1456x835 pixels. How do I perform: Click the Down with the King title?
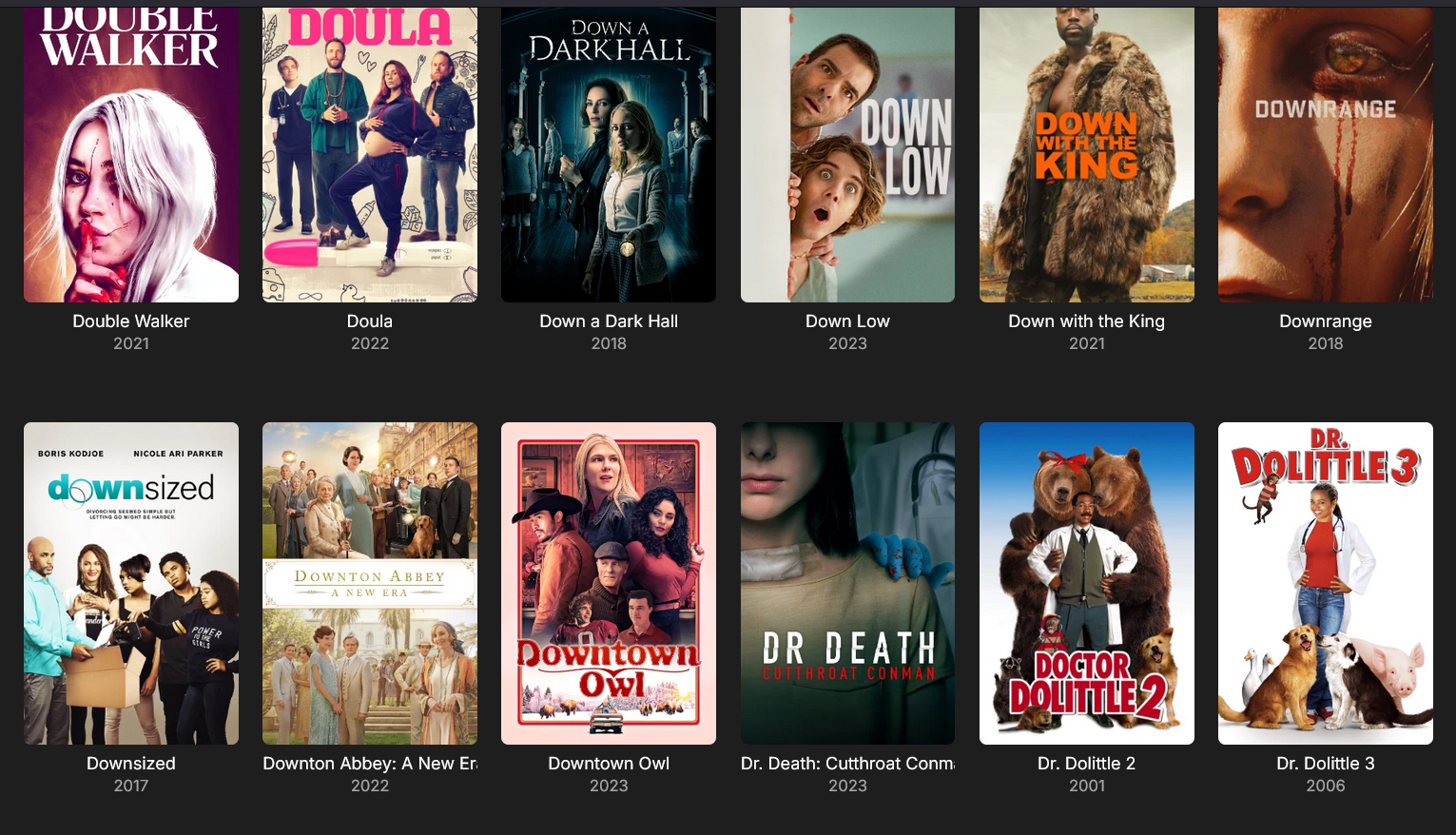coord(1087,321)
